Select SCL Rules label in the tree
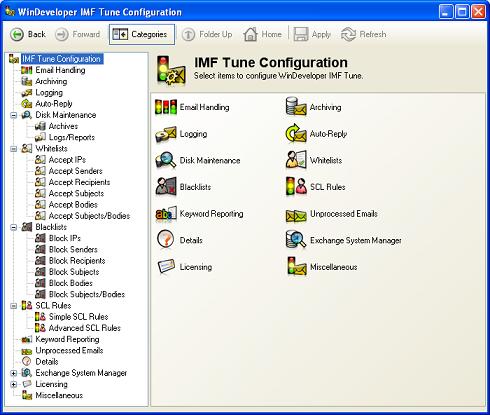The image size is (490, 415). (x=53, y=306)
